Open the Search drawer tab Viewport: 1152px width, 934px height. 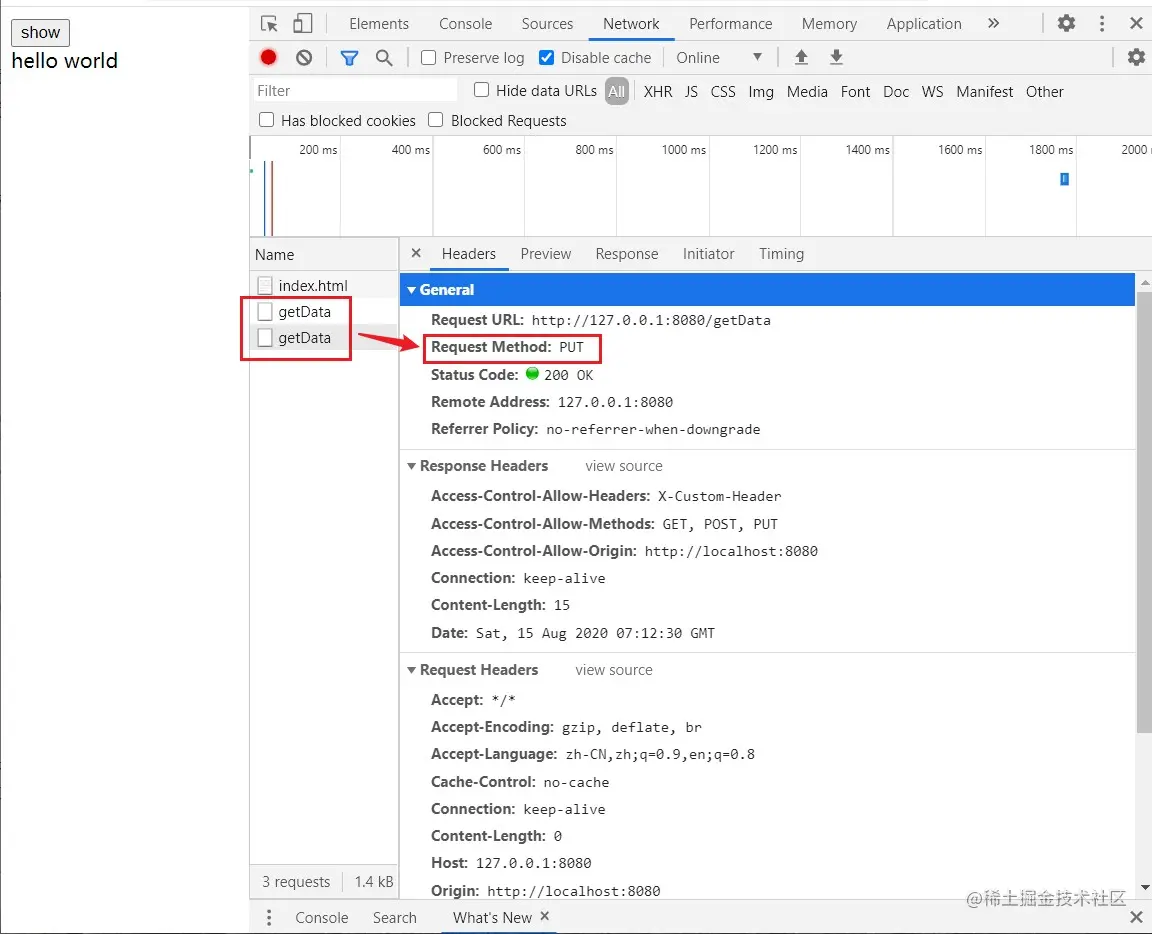(x=395, y=917)
